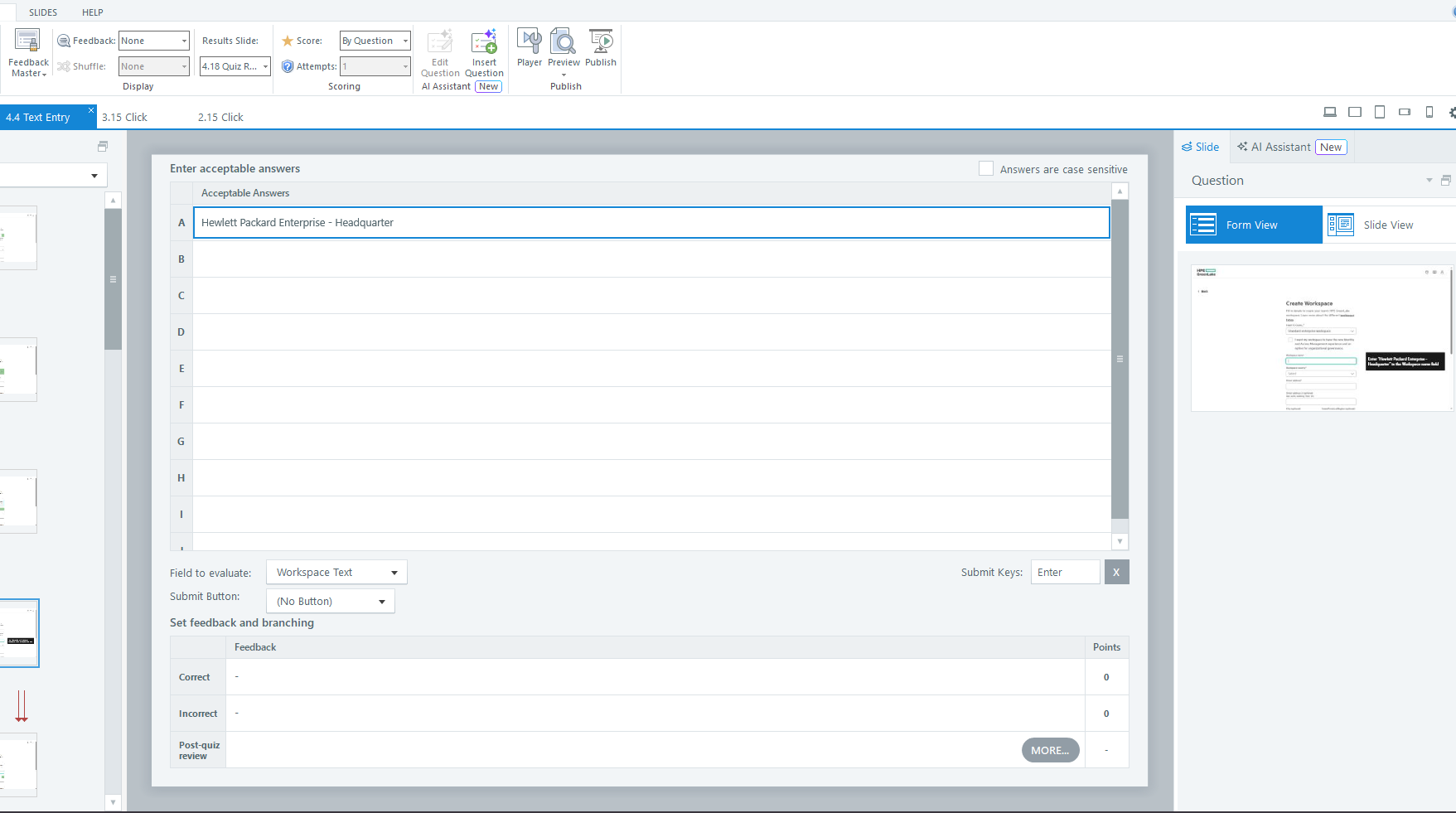
Task: Switch to the 3.15 Click tab
Action: (124, 117)
